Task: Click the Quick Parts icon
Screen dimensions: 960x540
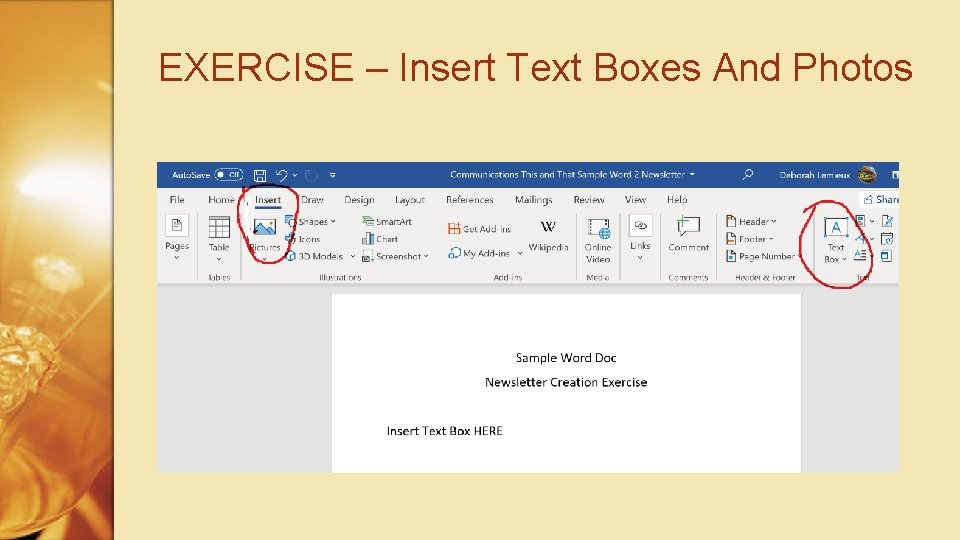Action: click(x=860, y=220)
